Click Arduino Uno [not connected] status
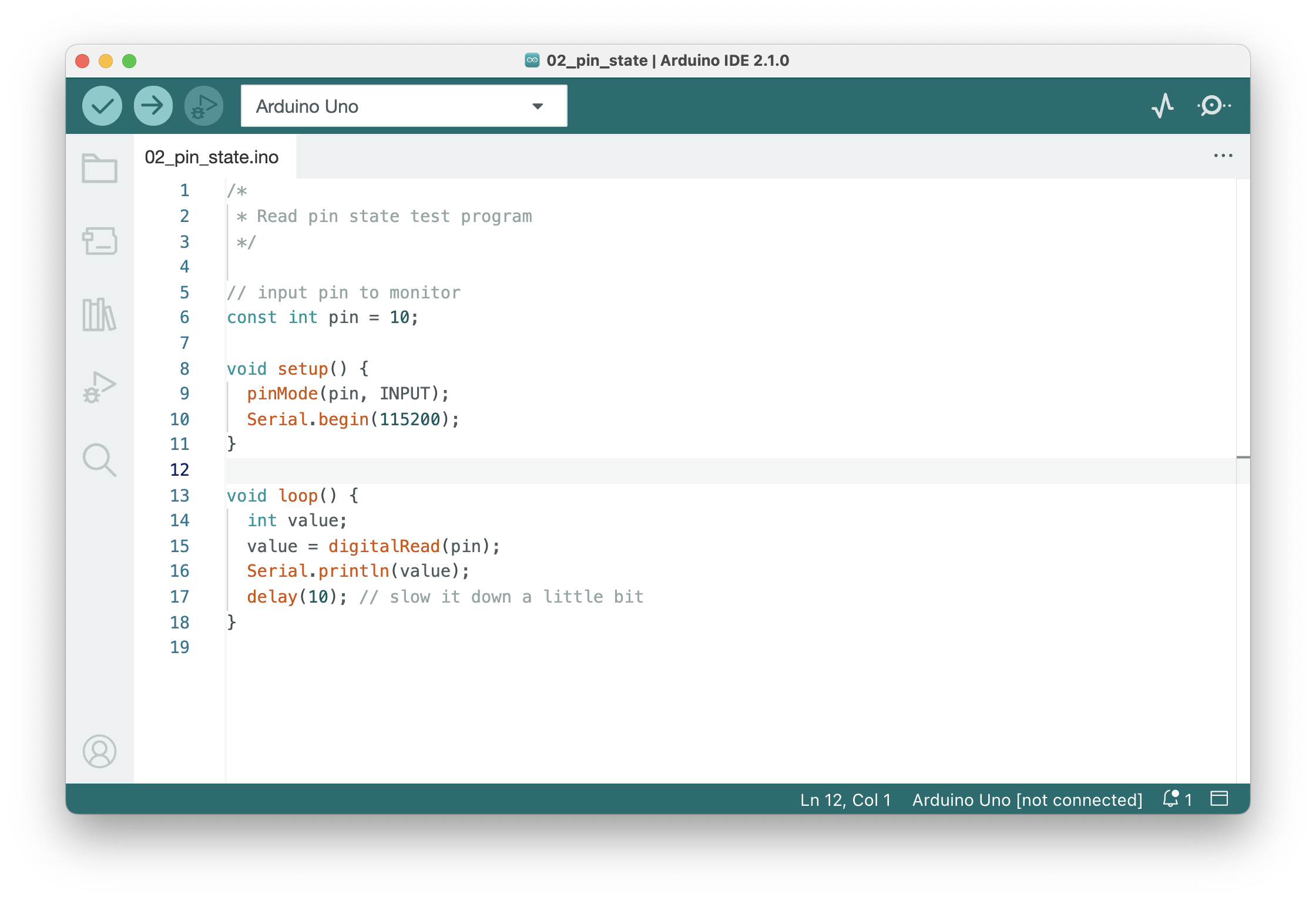Screen dimensions: 1316x901 click(x=1027, y=799)
